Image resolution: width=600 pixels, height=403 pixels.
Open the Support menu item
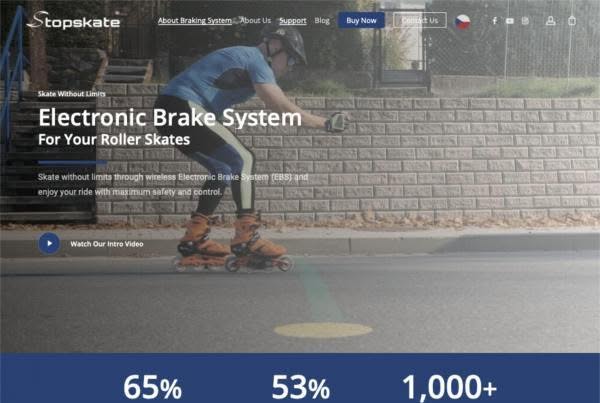point(293,21)
